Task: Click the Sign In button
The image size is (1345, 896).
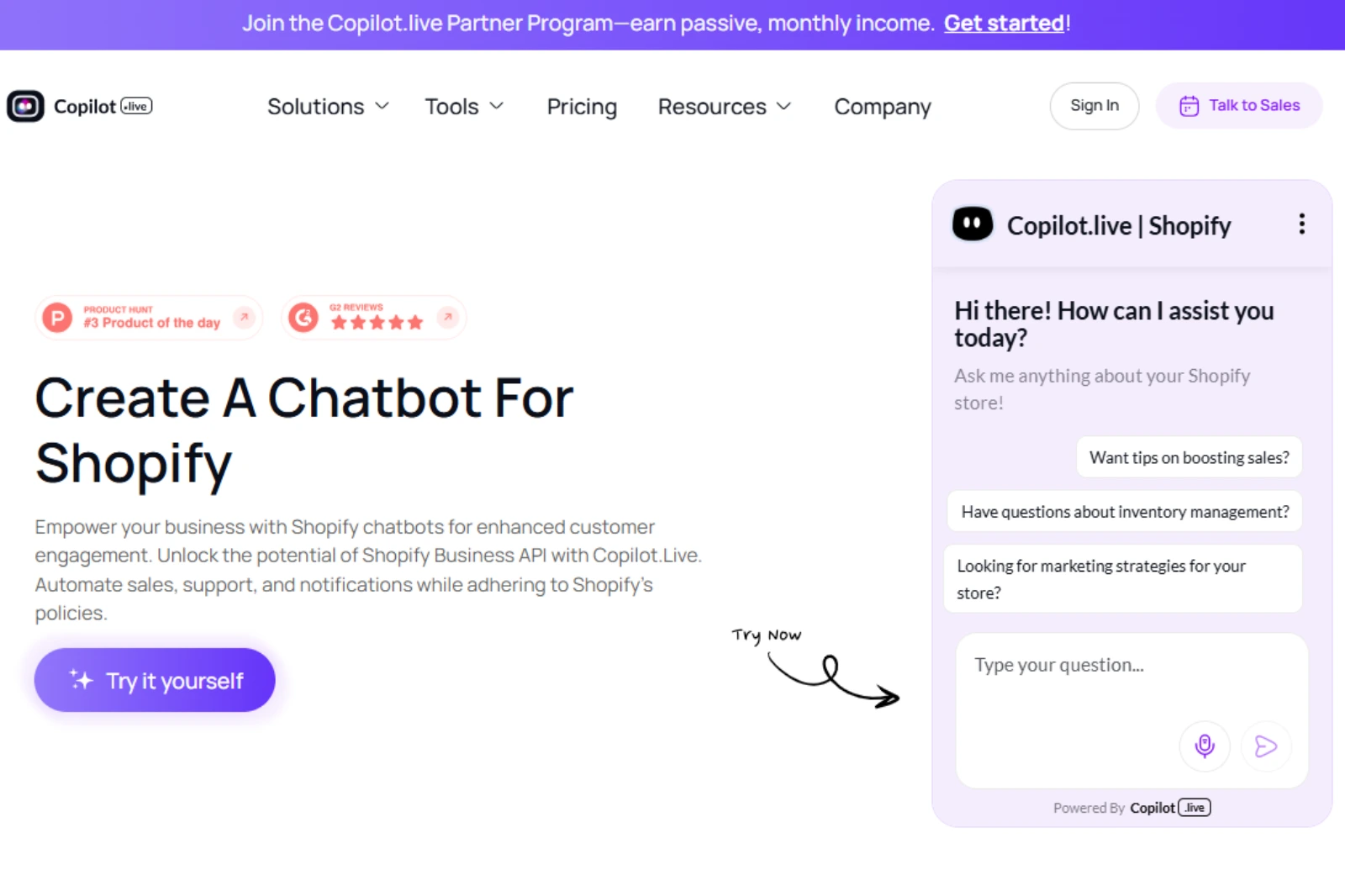Action: point(1094,105)
